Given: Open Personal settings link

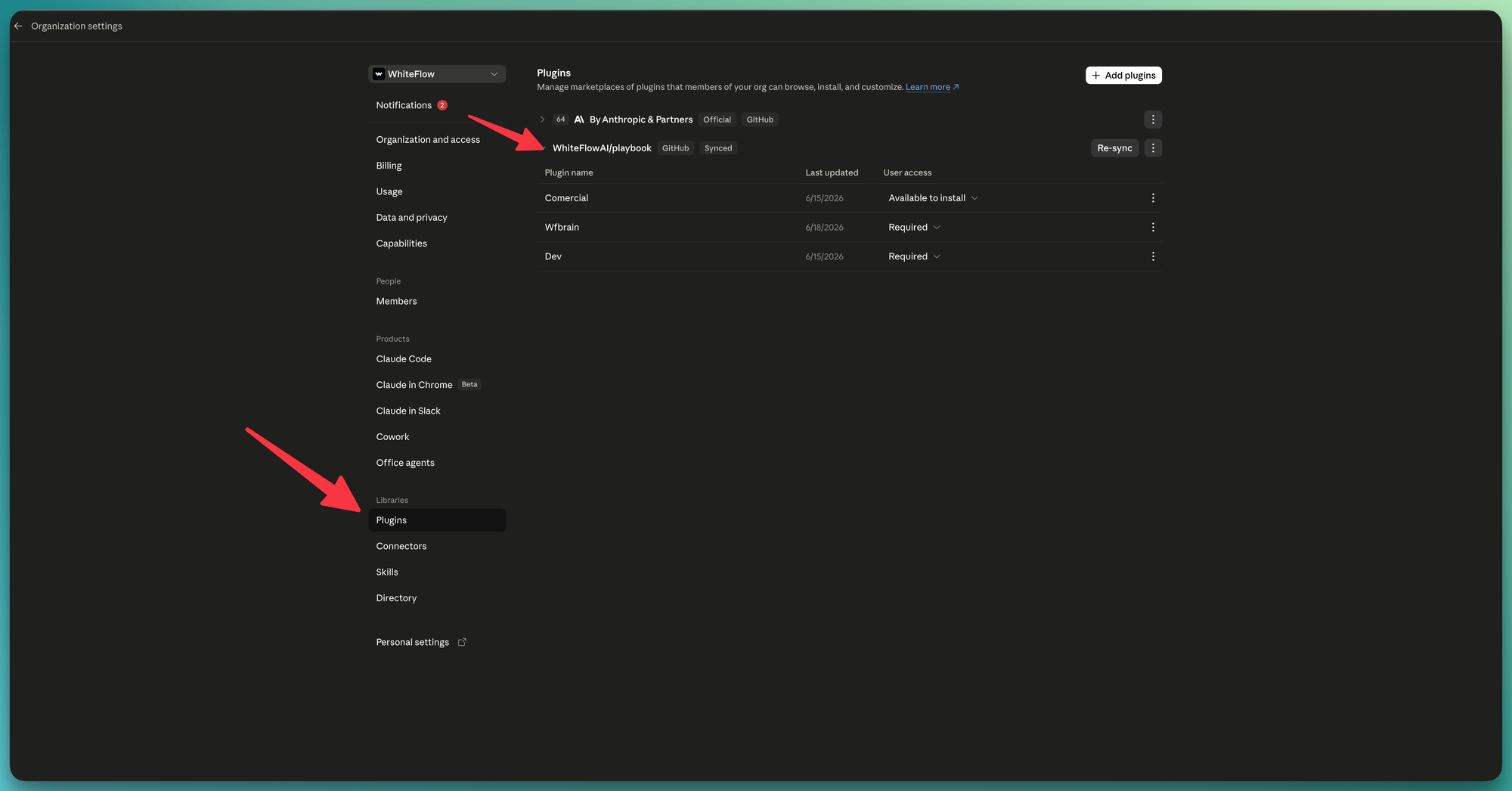Looking at the screenshot, I should click(x=413, y=642).
